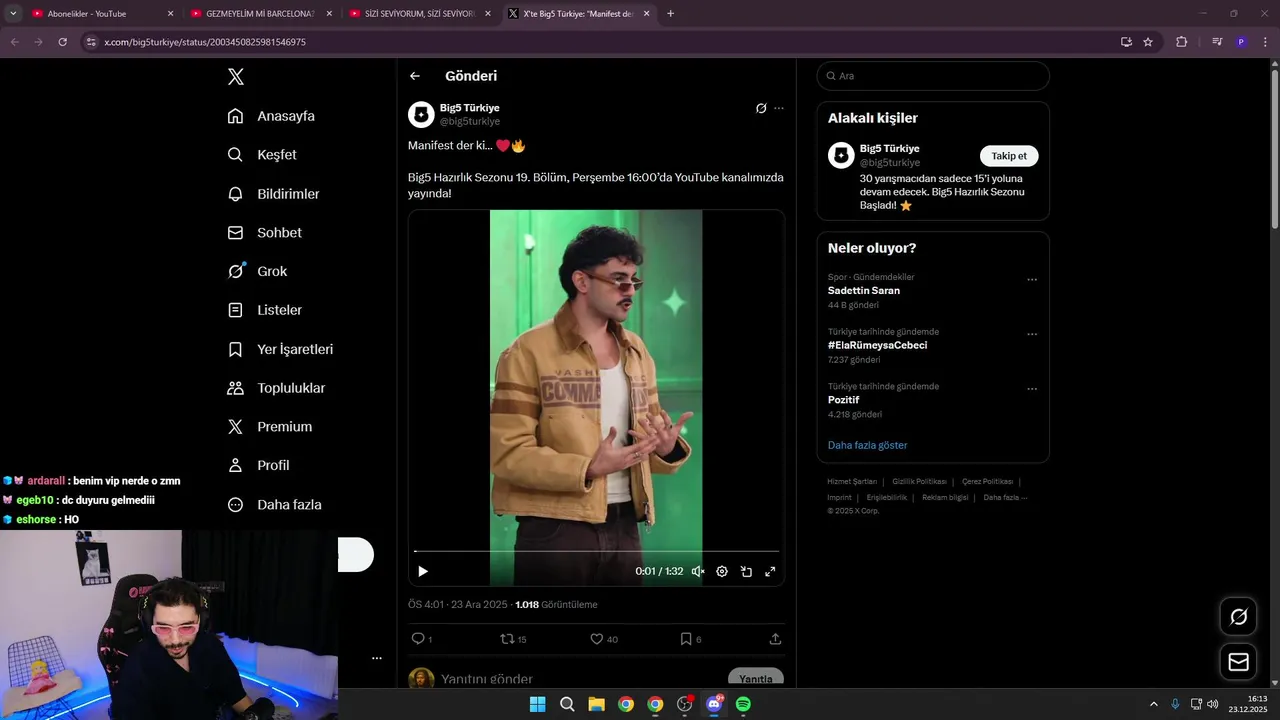Image resolution: width=1280 pixels, height=720 pixels.
Task: Like the post with heart icon
Action: [x=596, y=639]
